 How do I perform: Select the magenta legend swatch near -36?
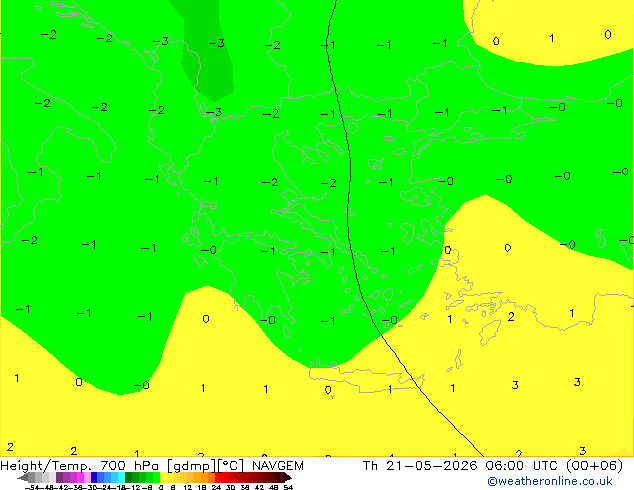(80, 477)
